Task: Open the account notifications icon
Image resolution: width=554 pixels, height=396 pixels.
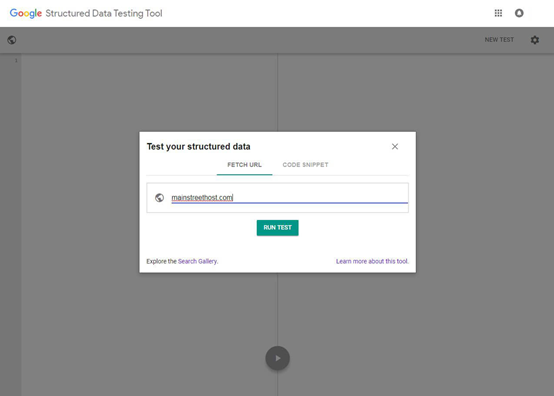Action: coord(519,13)
